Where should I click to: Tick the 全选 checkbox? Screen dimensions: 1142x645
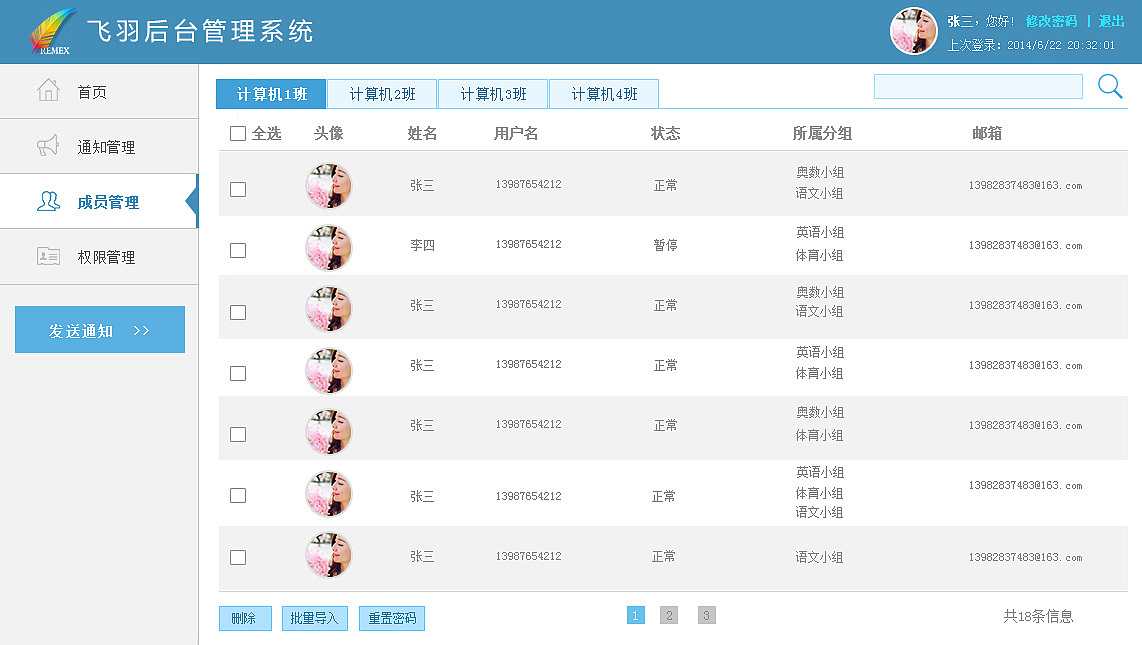pyautogui.click(x=237, y=133)
